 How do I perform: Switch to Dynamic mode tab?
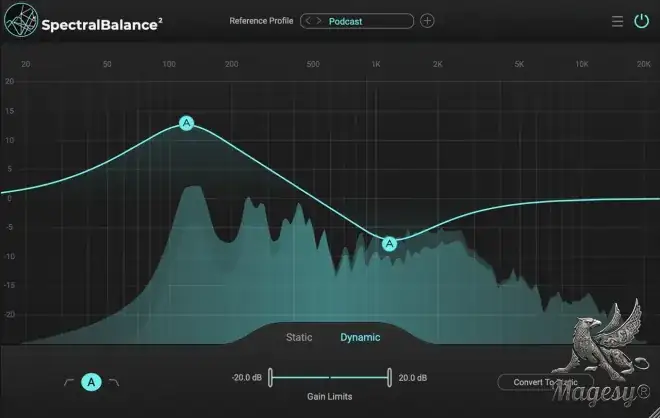pyautogui.click(x=360, y=337)
